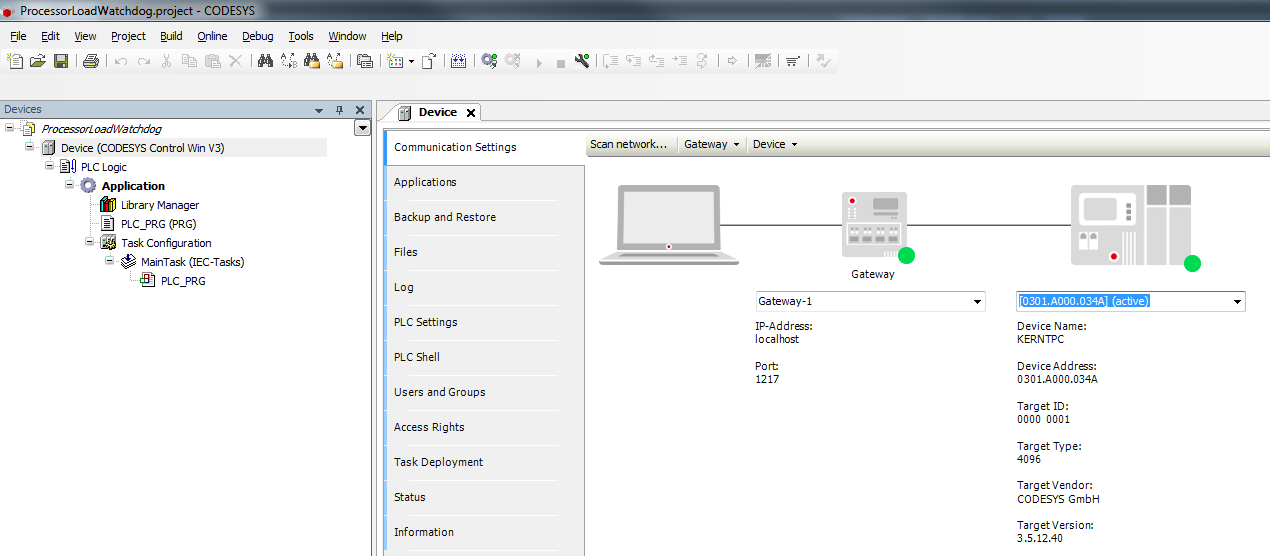Open the Gateway-1 combo box
Image resolution: width=1270 pixels, height=556 pixels.
[869, 302]
